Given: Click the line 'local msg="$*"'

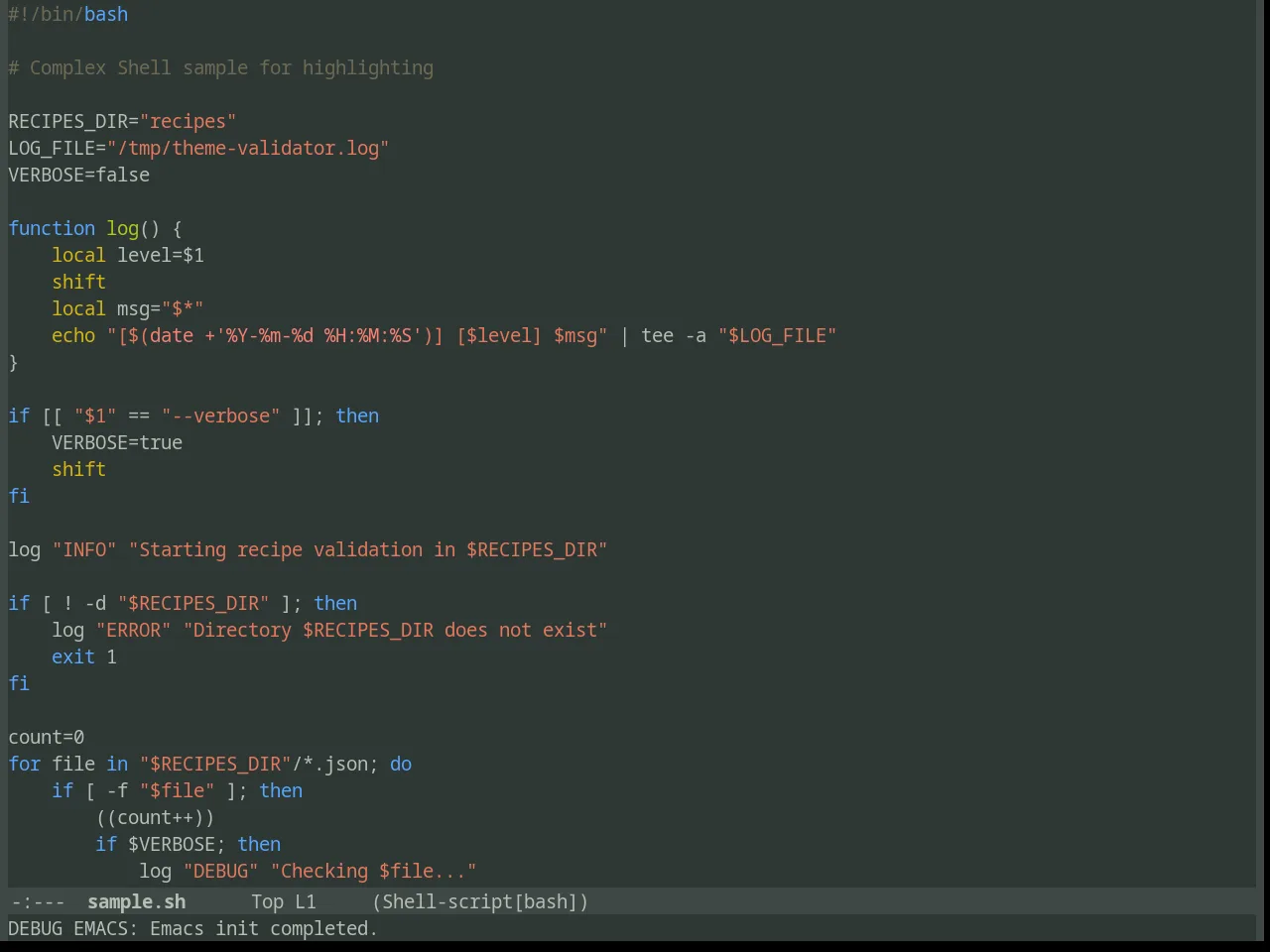Looking at the screenshot, I should [x=127, y=308].
